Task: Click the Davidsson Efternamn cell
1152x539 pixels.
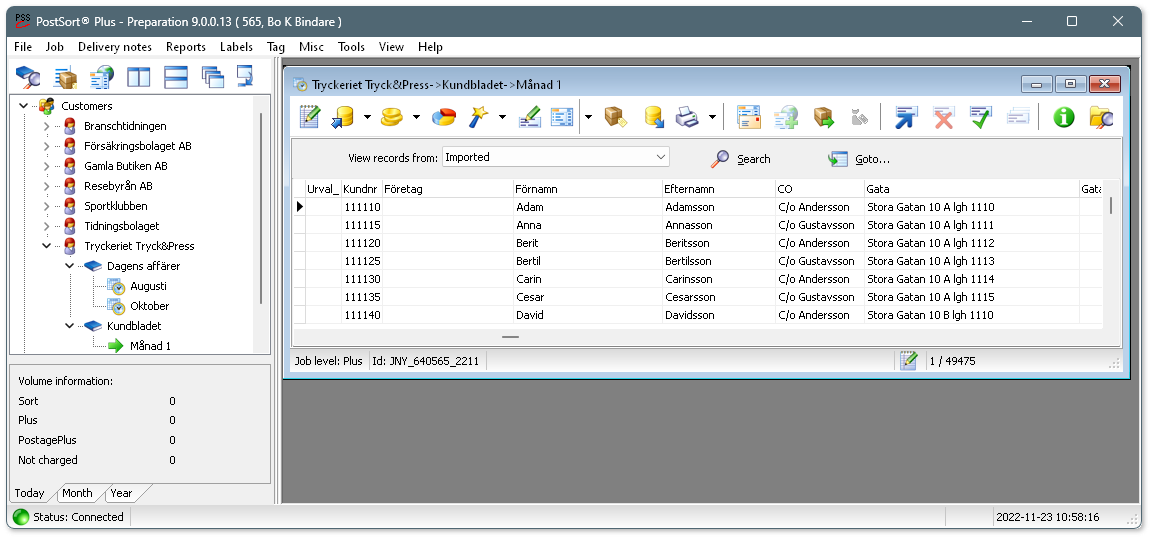Action: coord(719,315)
